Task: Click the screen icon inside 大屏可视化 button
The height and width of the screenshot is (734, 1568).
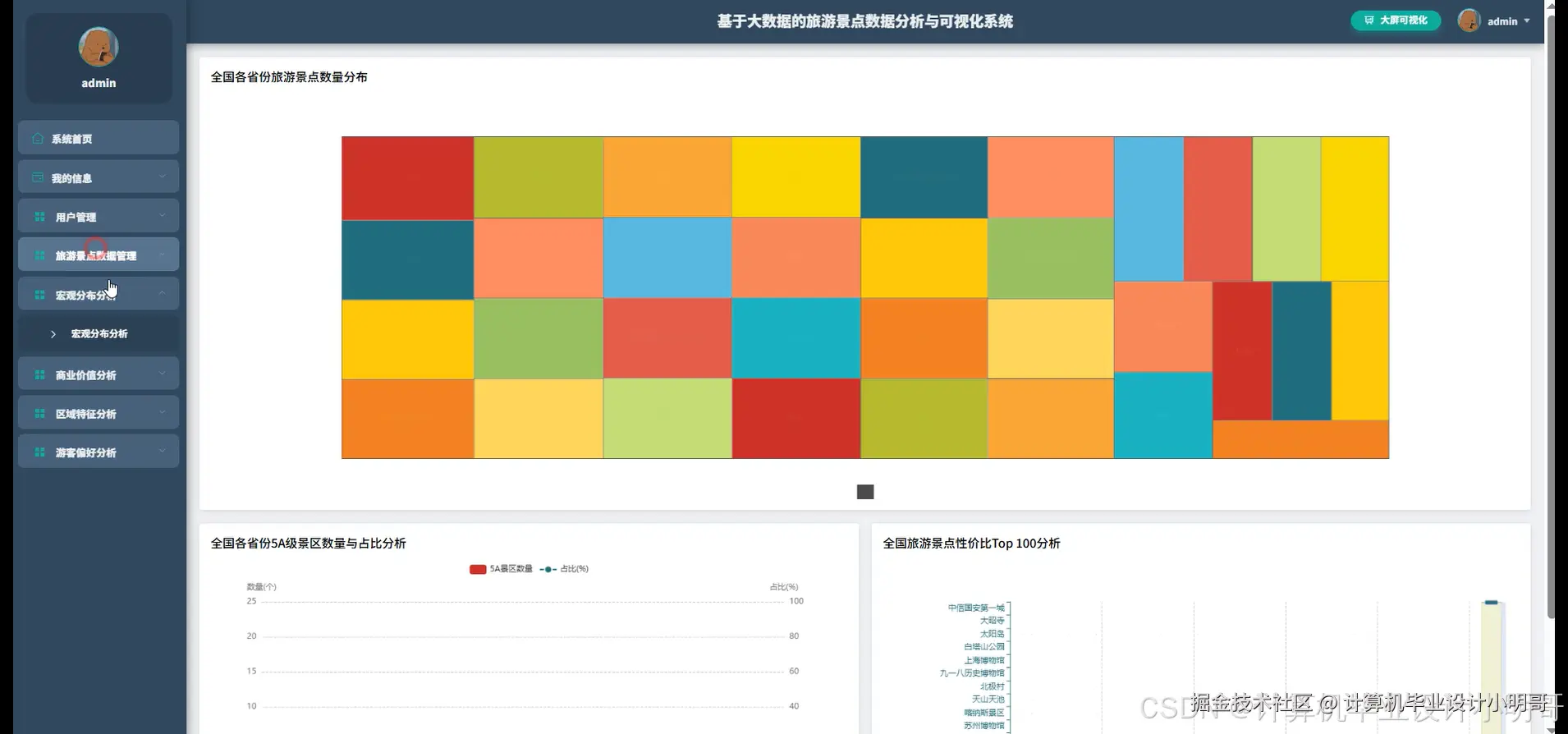Action: coord(1369,21)
